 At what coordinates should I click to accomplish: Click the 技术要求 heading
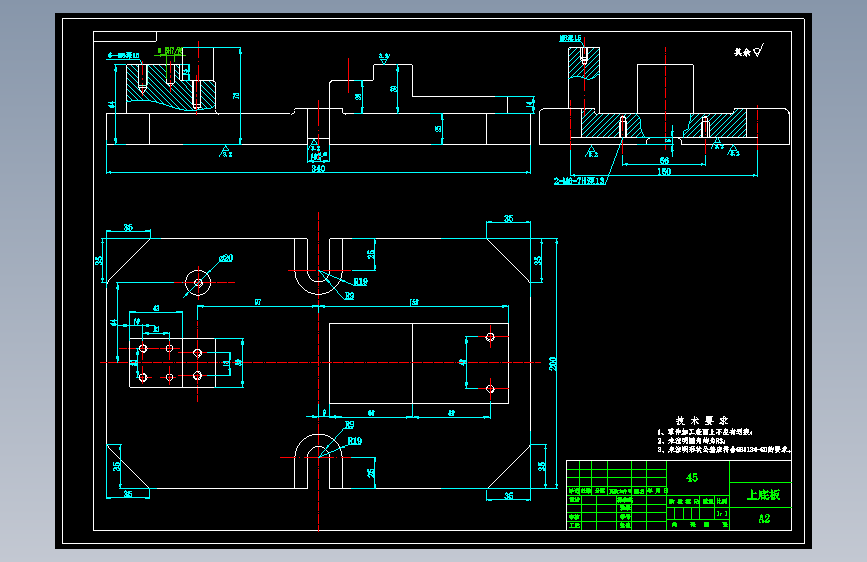pyautogui.click(x=702, y=420)
